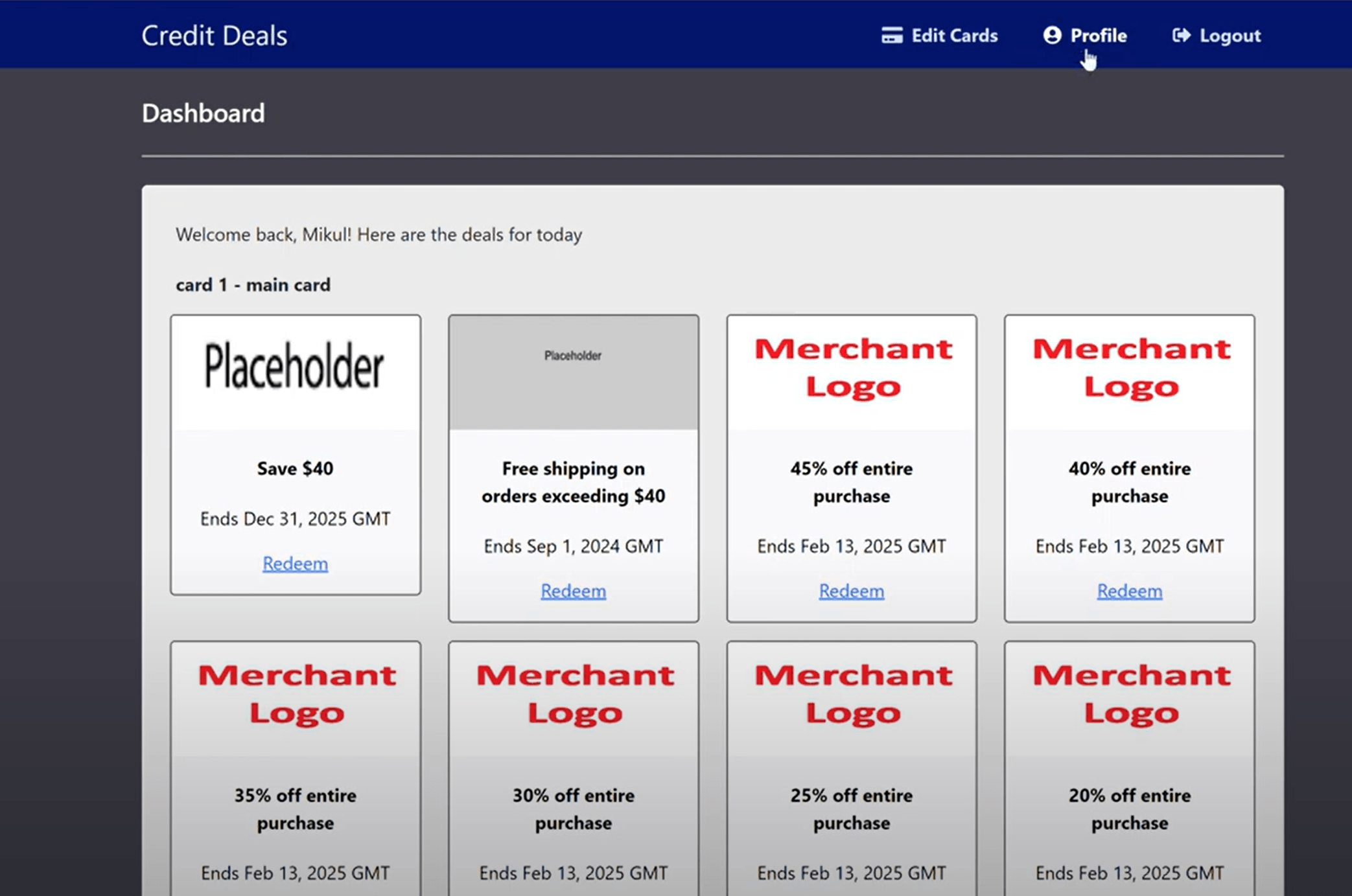This screenshot has height=896, width=1352.
Task: Click the logout arrow icon
Action: (x=1181, y=35)
